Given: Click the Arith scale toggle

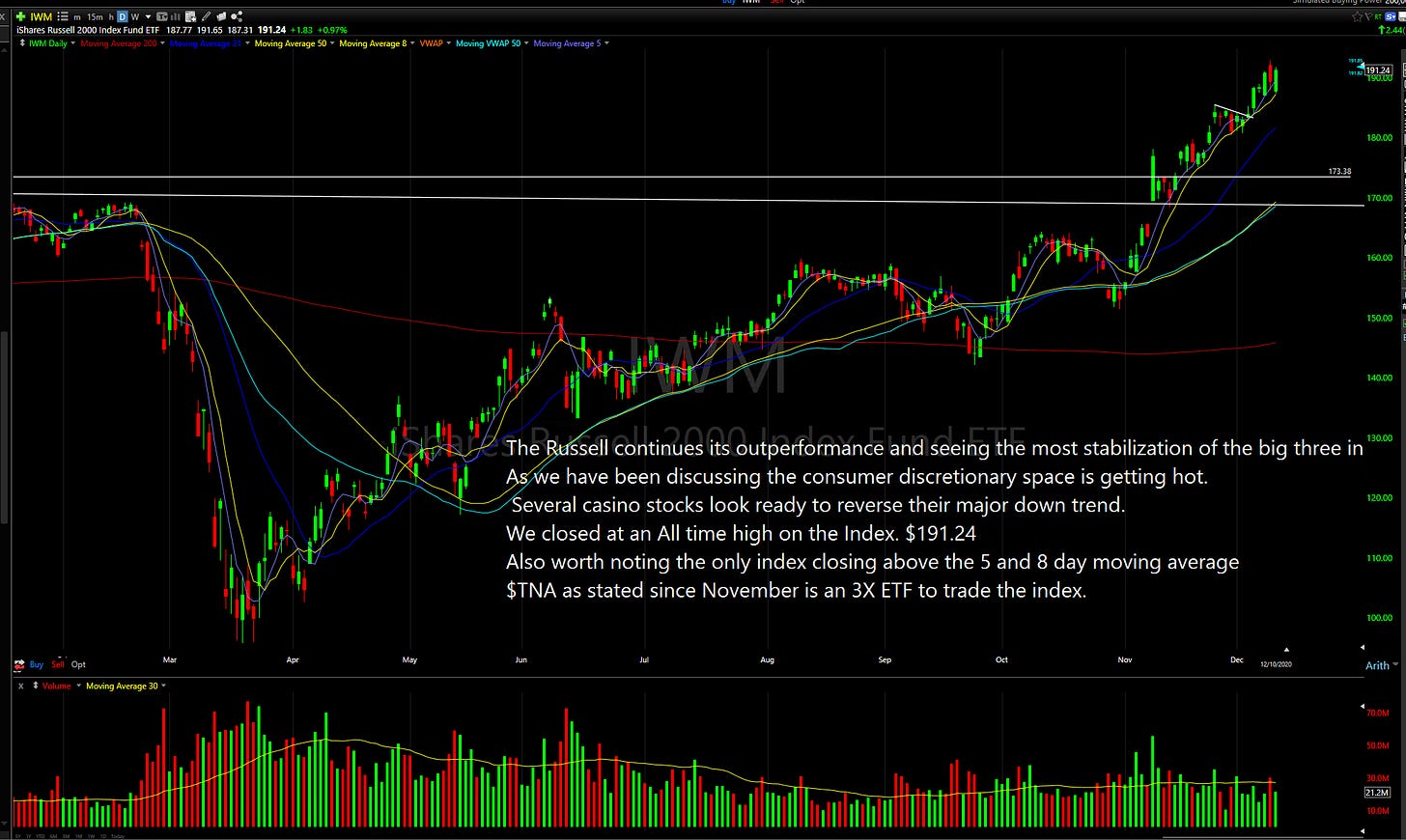Looking at the screenshot, I should coord(1377,665).
